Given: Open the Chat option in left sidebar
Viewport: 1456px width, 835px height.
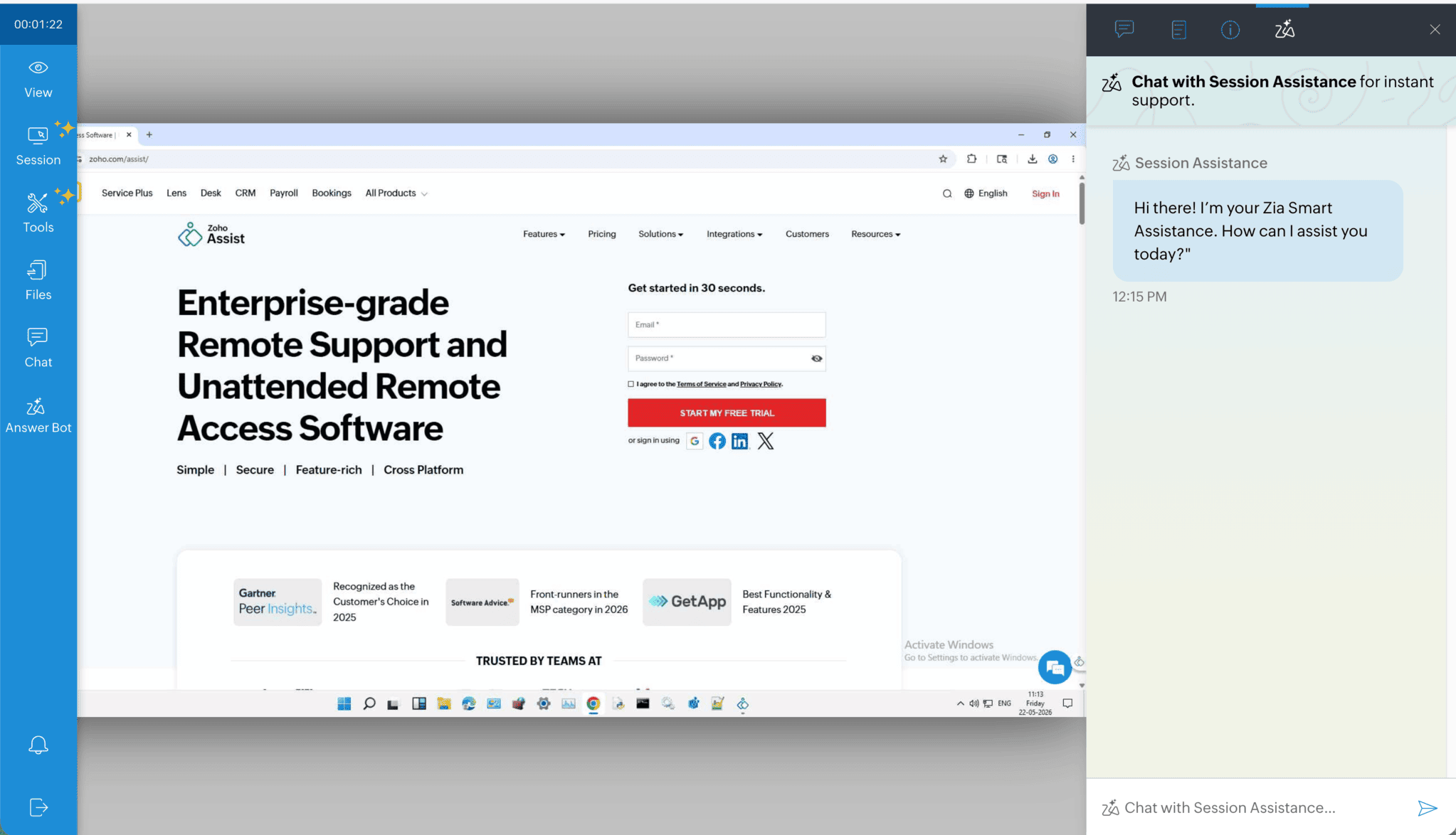Looking at the screenshot, I should [38, 348].
